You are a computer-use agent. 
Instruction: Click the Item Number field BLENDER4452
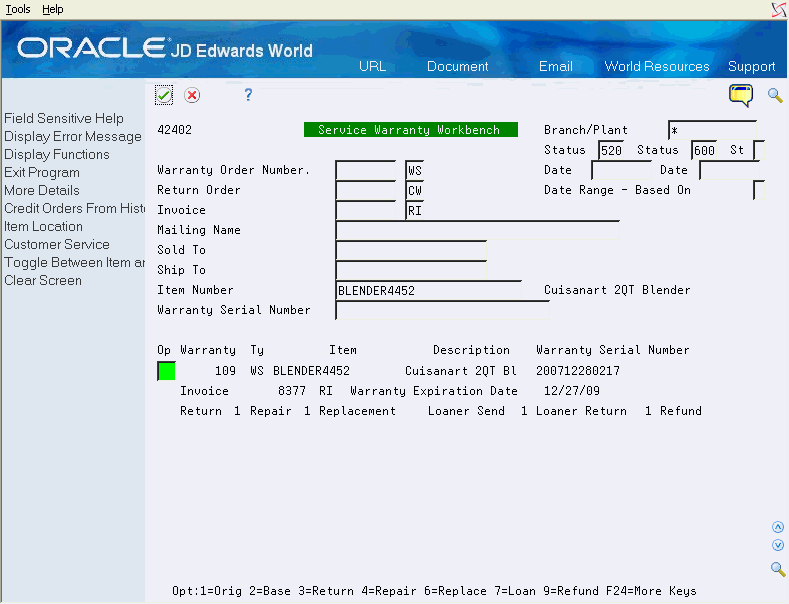tap(428, 290)
